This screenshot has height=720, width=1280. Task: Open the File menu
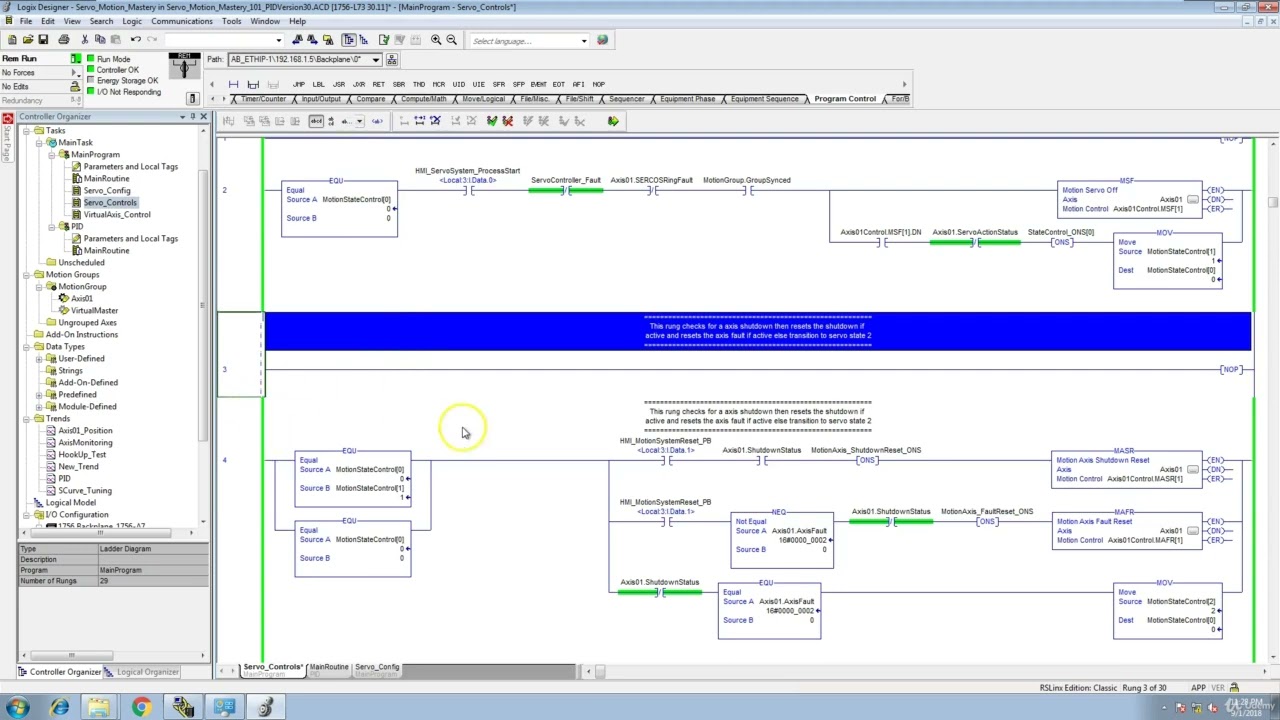point(26,21)
